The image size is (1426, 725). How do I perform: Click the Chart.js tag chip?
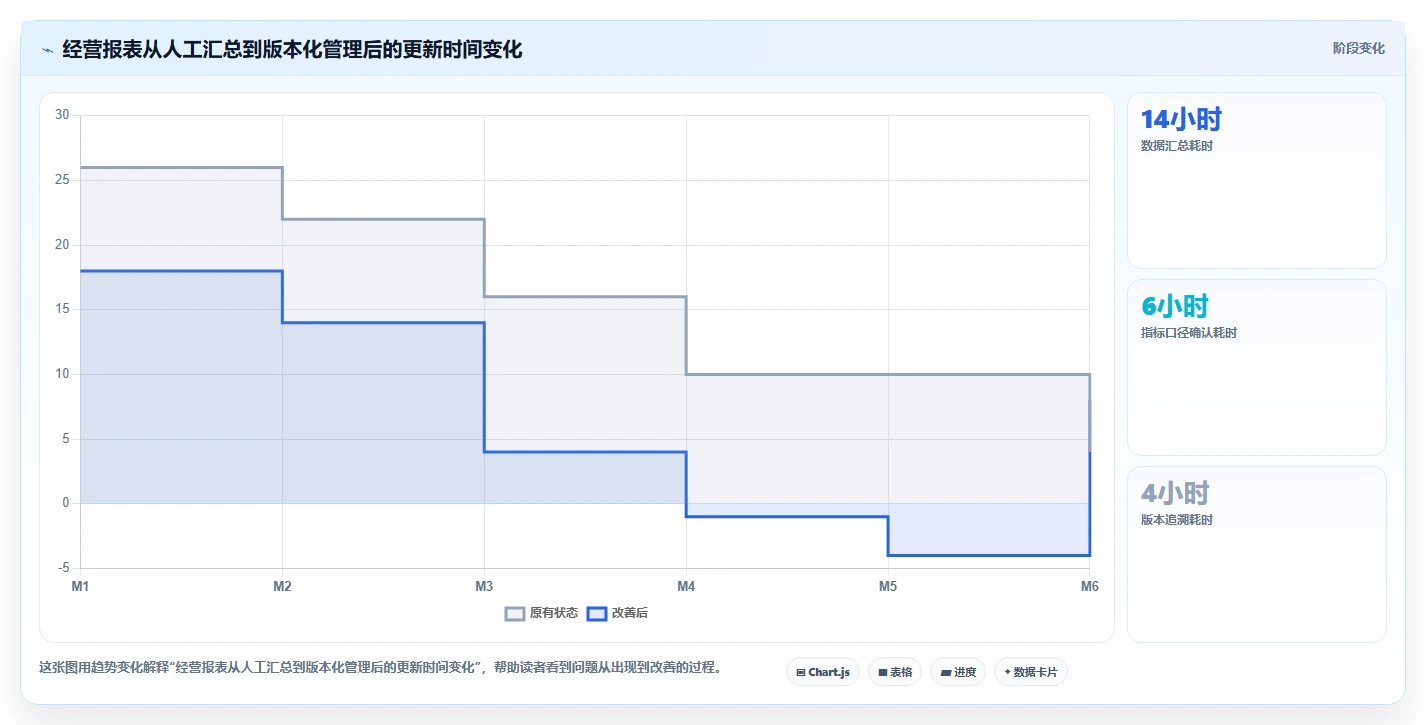point(823,672)
